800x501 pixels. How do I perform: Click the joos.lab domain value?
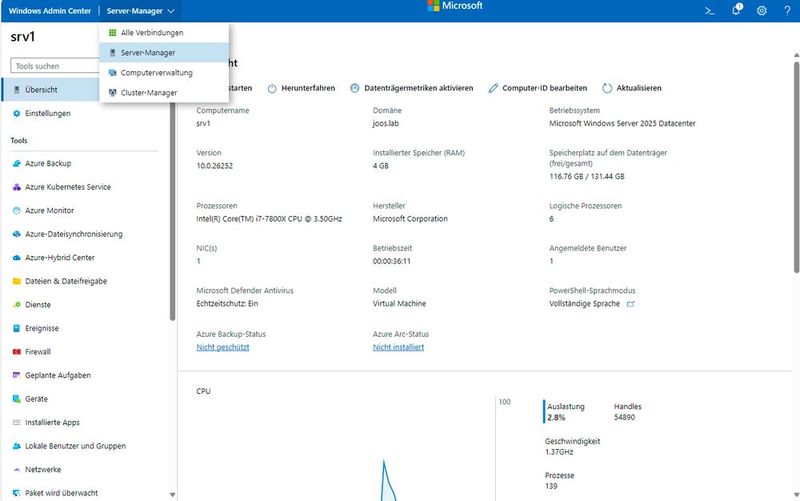(x=386, y=123)
